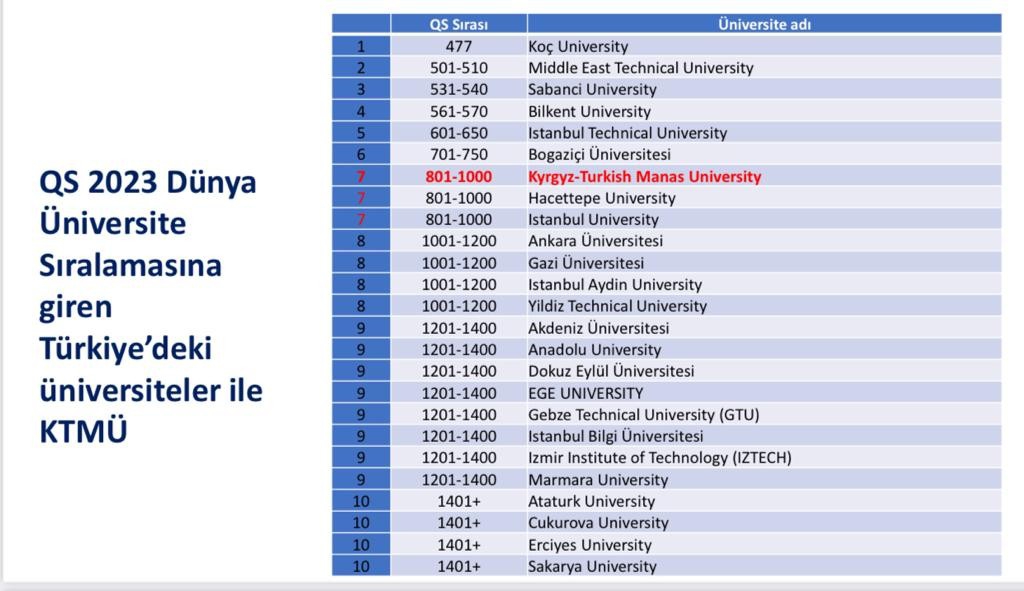Select the '501-510' rank cell

[458, 68]
